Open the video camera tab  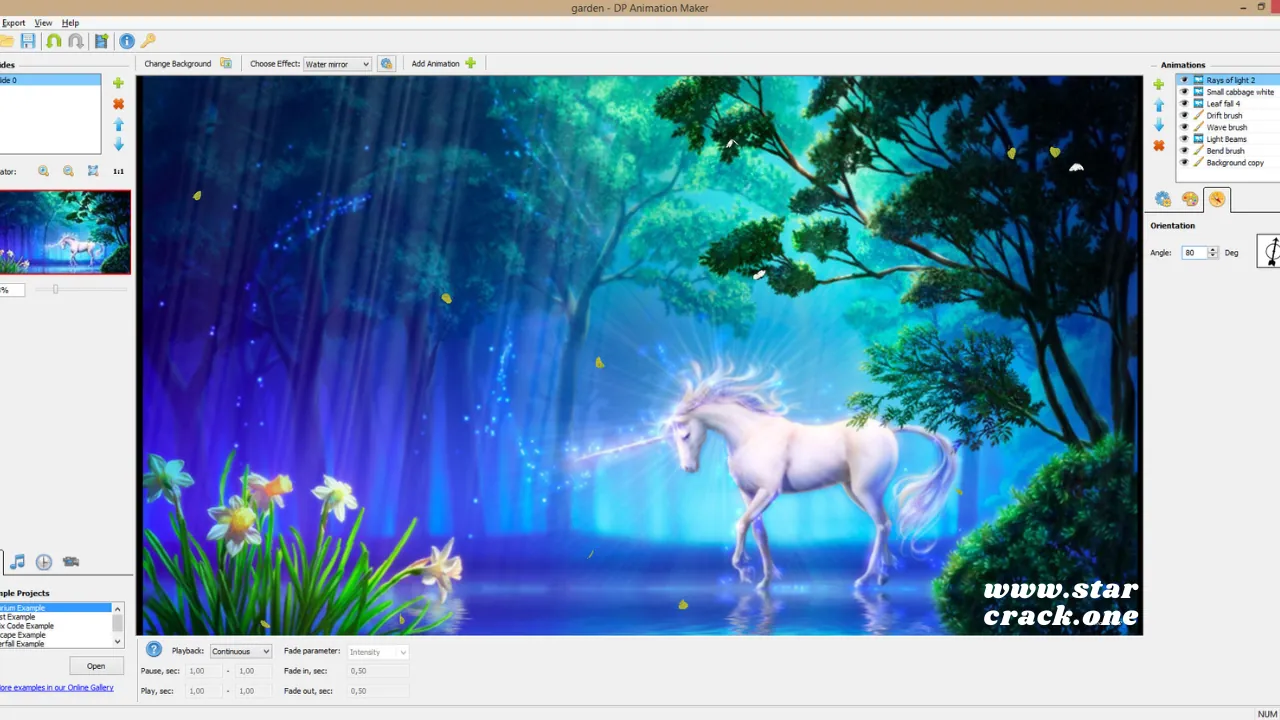[70, 562]
